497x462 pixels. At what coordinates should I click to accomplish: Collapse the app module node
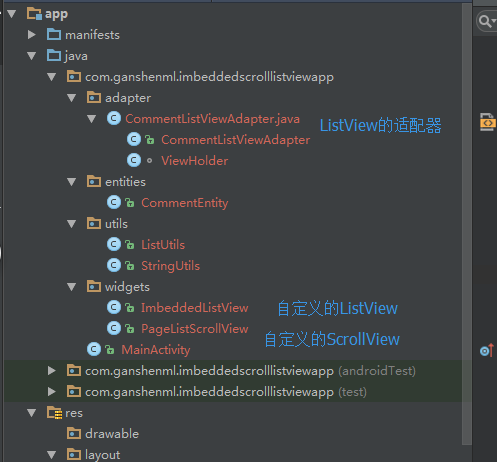pos(12,14)
